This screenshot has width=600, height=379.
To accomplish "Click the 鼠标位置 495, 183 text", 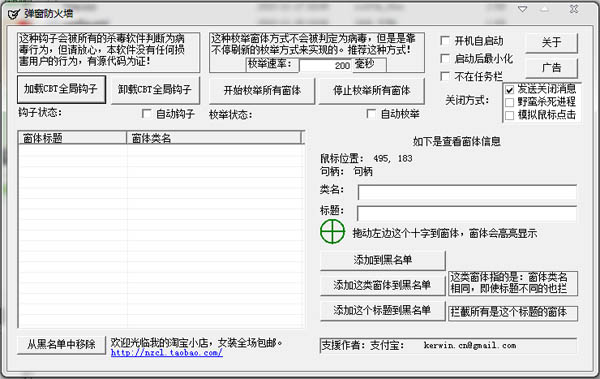I will click(x=366, y=158).
